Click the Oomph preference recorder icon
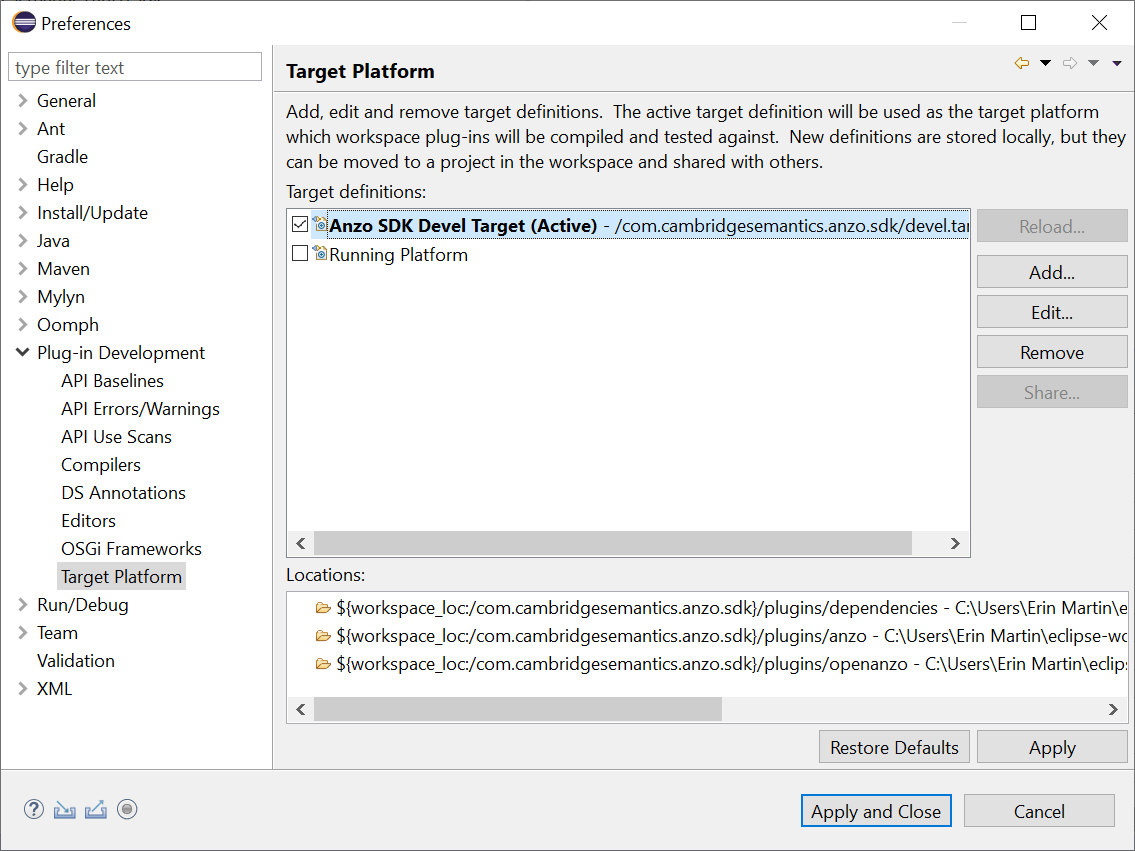 pos(127,809)
